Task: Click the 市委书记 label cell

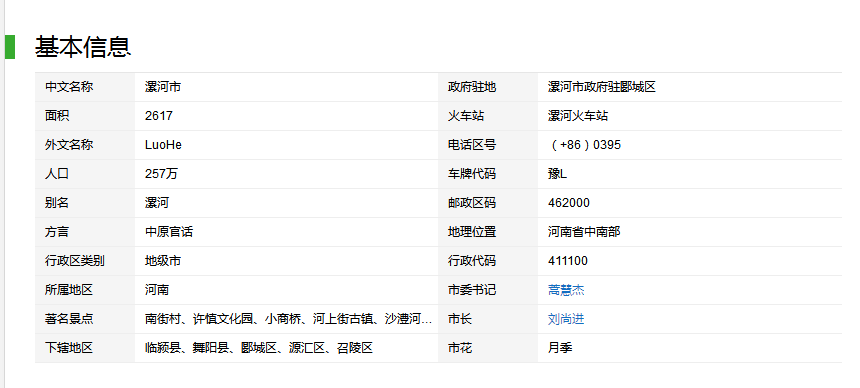Action: click(488, 290)
